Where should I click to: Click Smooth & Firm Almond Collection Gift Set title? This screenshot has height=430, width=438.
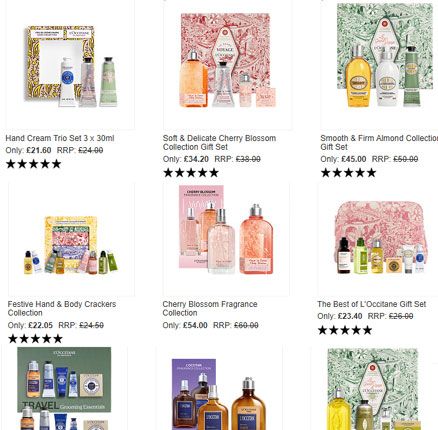pyautogui.click(x=379, y=142)
